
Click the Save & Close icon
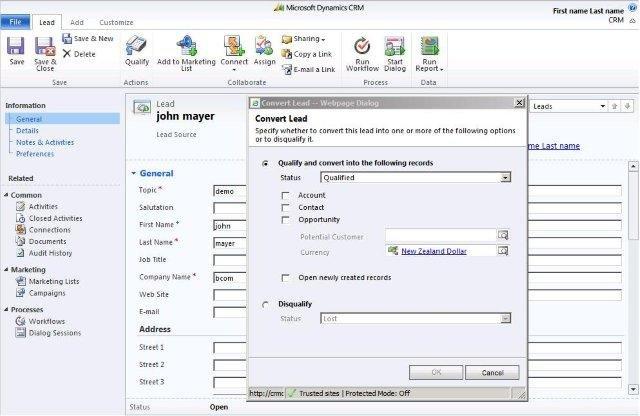[45, 48]
